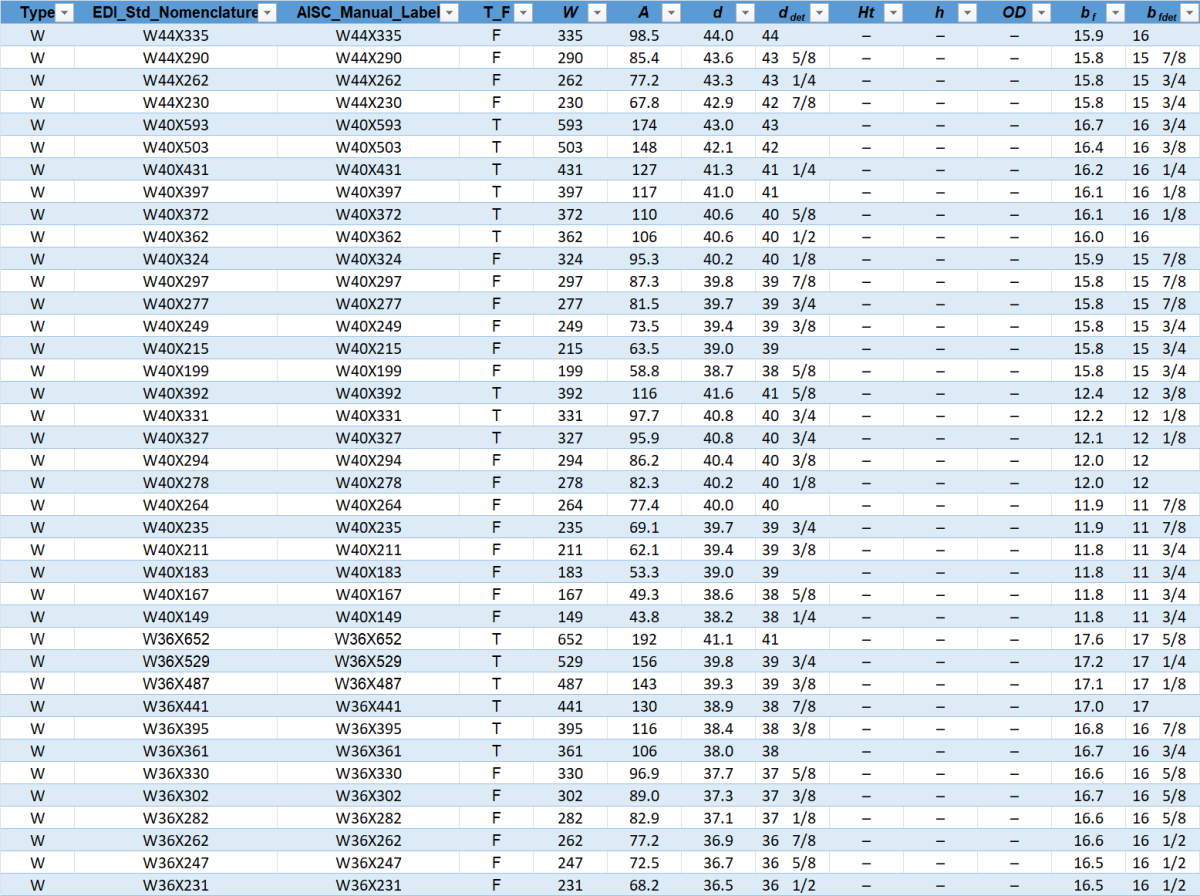The height and width of the screenshot is (896, 1200).
Task: Select the A value 89.0
Action: [x=643, y=797]
